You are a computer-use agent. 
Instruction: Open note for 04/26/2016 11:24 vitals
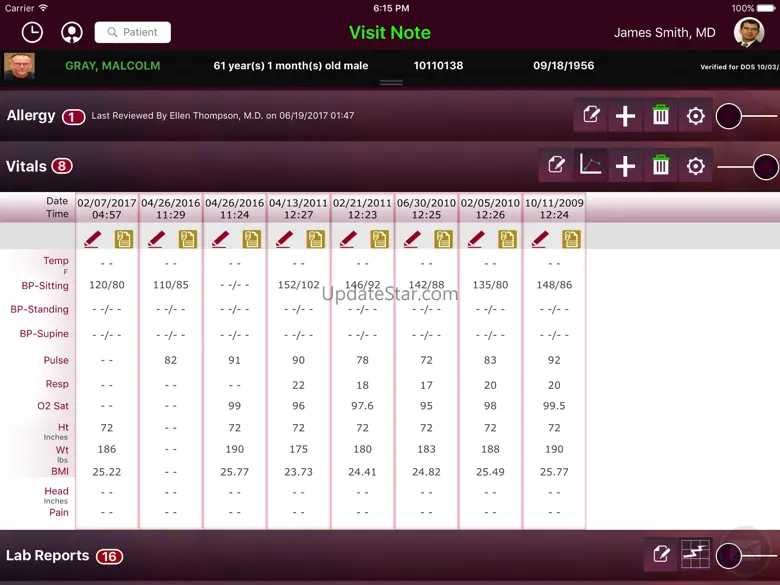pyautogui.click(x=252, y=239)
